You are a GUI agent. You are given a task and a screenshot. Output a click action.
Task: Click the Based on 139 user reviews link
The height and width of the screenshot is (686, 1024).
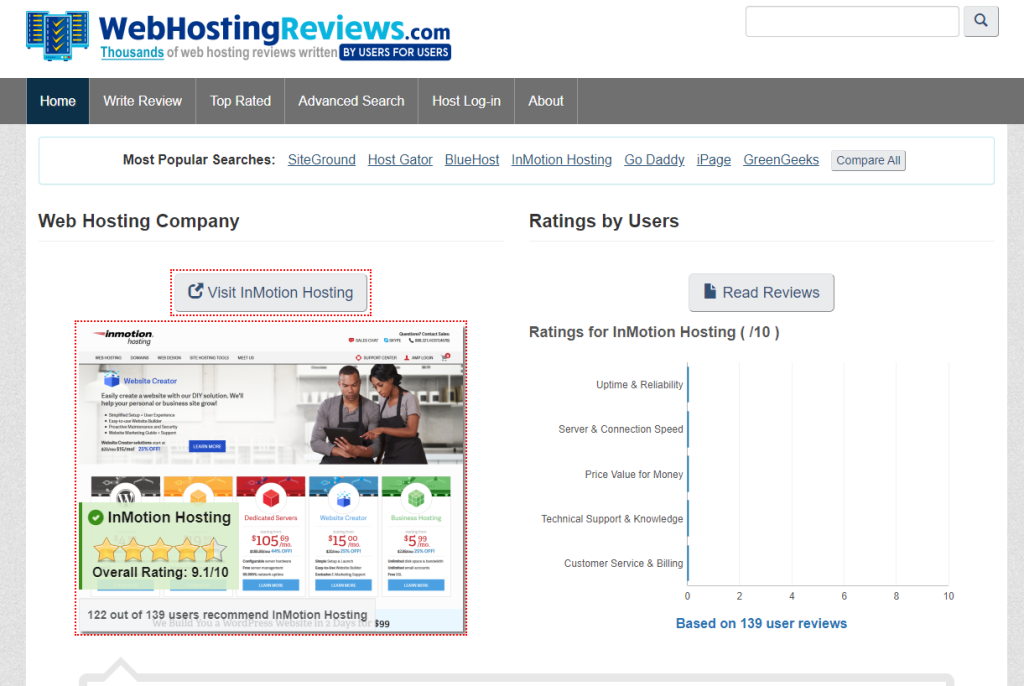(x=761, y=623)
